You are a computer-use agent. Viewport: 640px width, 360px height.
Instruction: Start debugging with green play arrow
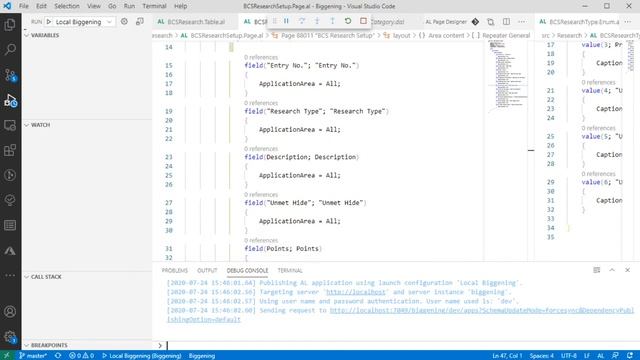tap(49, 22)
